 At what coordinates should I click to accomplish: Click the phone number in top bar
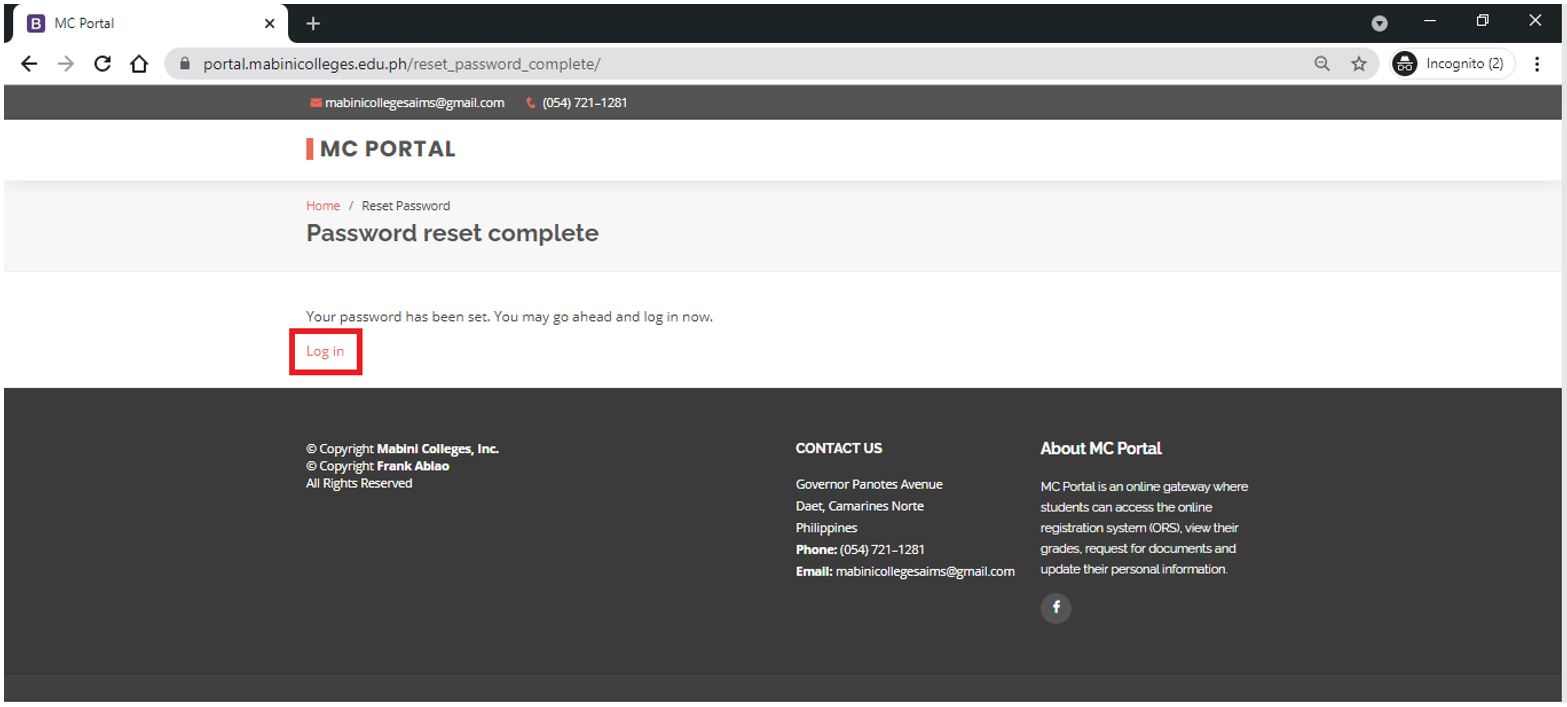click(584, 103)
